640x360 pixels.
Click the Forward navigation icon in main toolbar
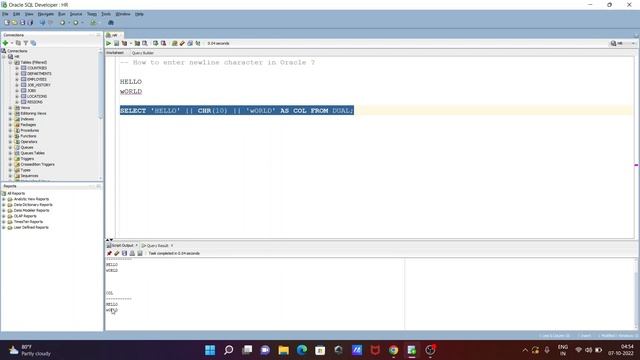(76, 23)
